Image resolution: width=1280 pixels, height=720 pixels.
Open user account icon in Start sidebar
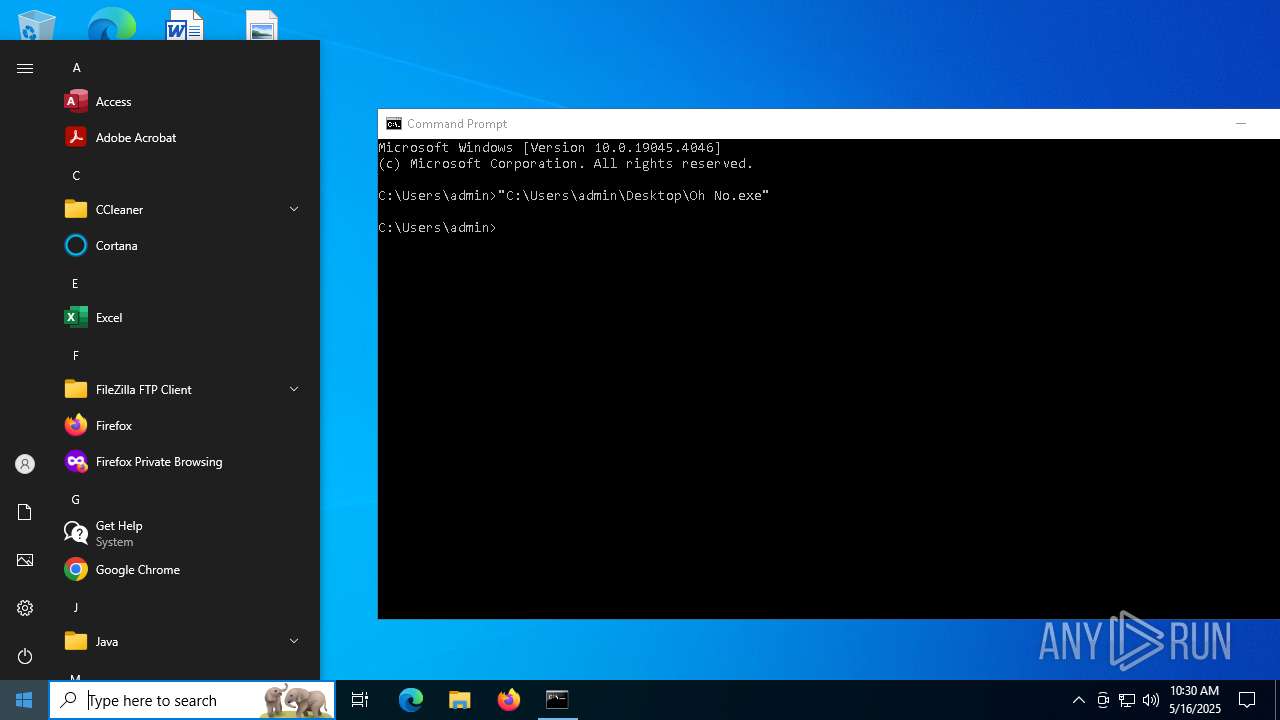point(25,464)
